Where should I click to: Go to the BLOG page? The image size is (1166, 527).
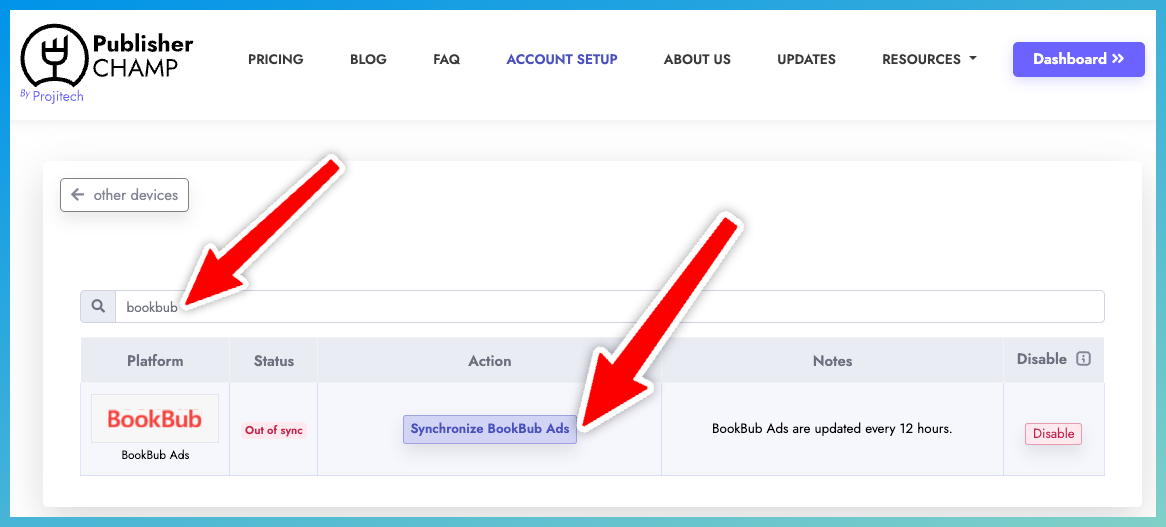point(368,59)
